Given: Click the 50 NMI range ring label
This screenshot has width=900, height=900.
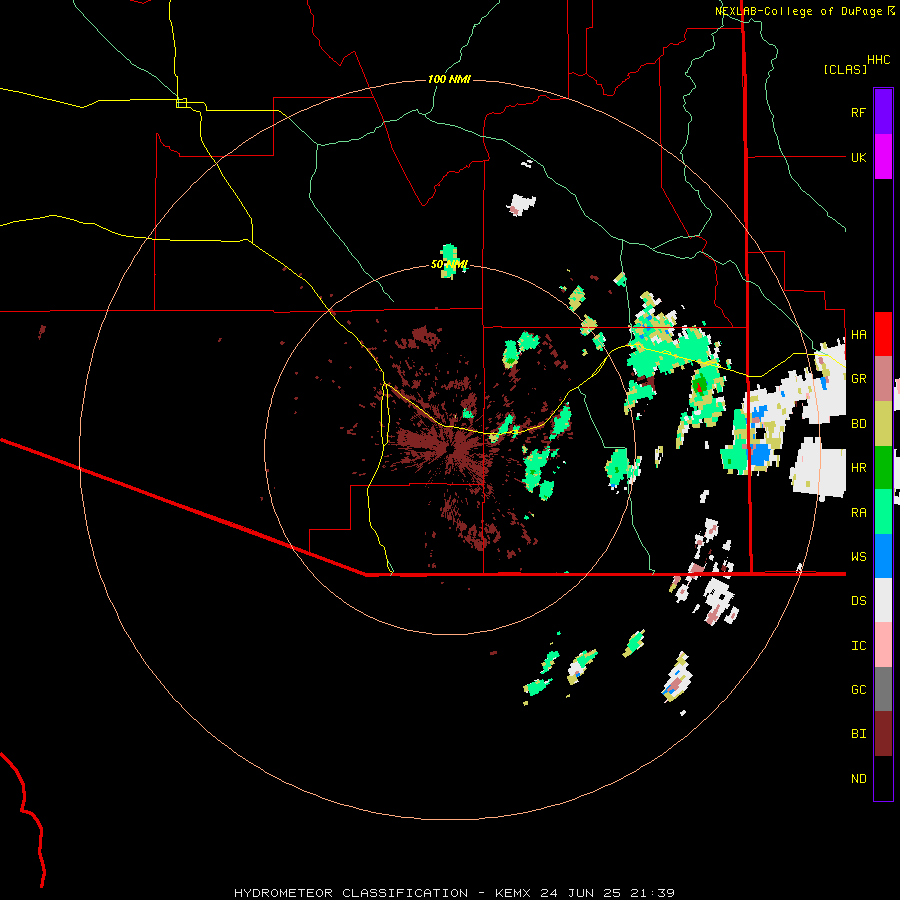Looking at the screenshot, I should pos(449,265).
